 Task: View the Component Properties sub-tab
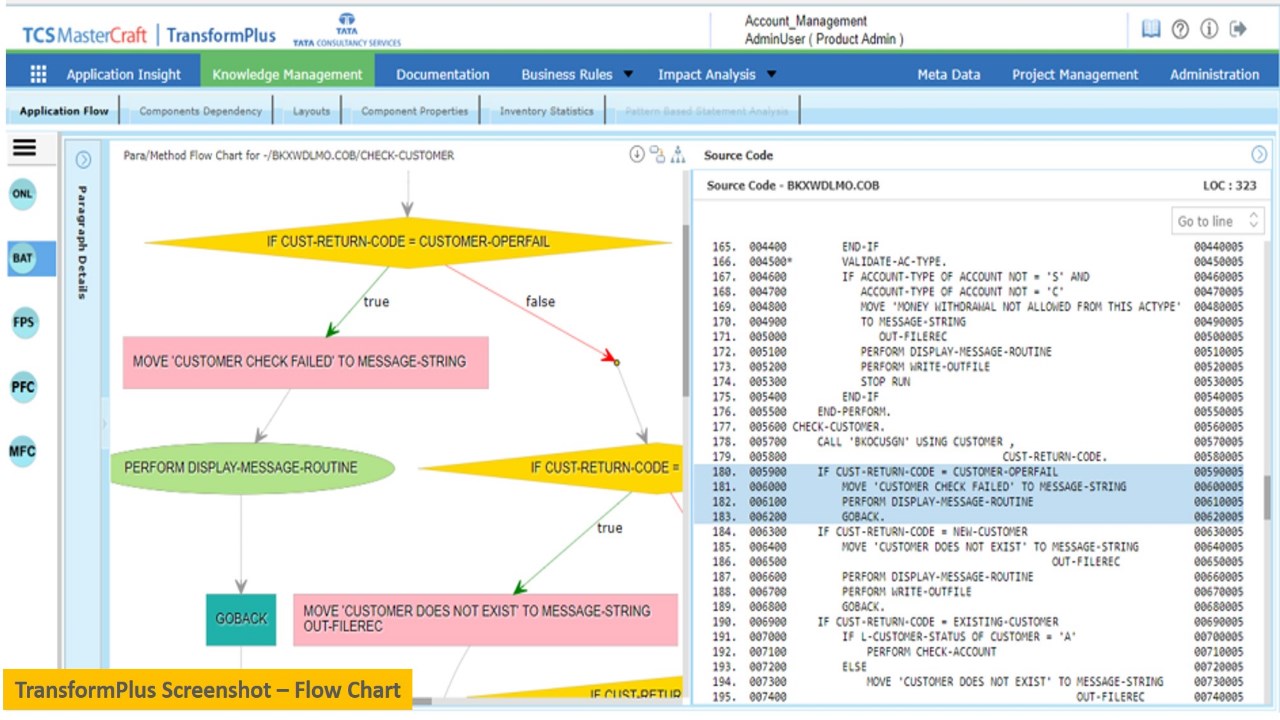(x=414, y=111)
